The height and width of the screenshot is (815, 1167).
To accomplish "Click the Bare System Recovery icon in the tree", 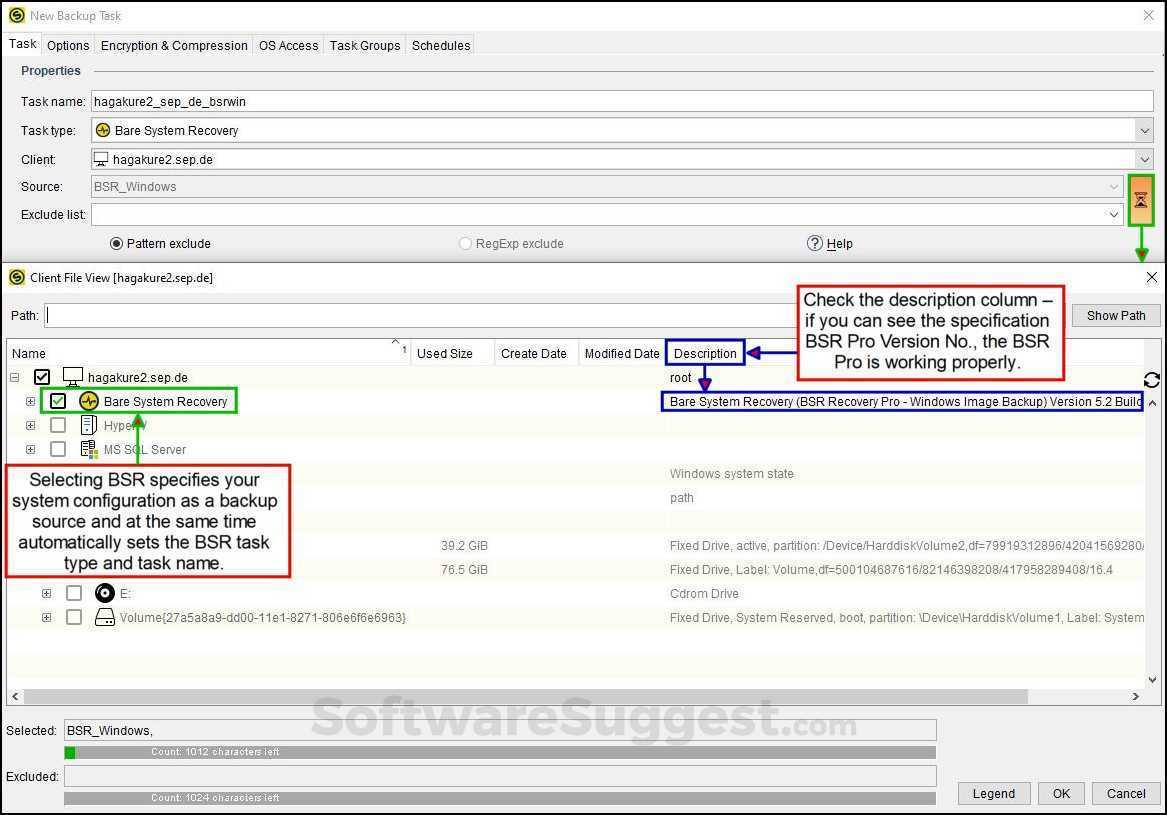I will click(89, 401).
